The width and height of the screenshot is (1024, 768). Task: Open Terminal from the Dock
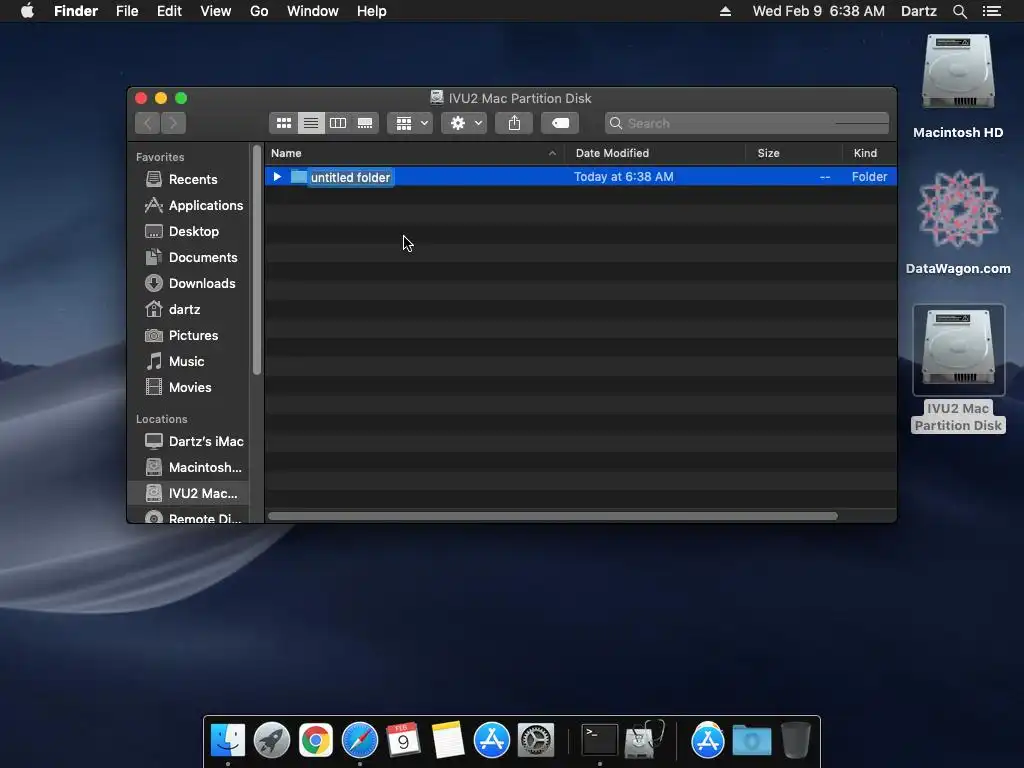[600, 740]
